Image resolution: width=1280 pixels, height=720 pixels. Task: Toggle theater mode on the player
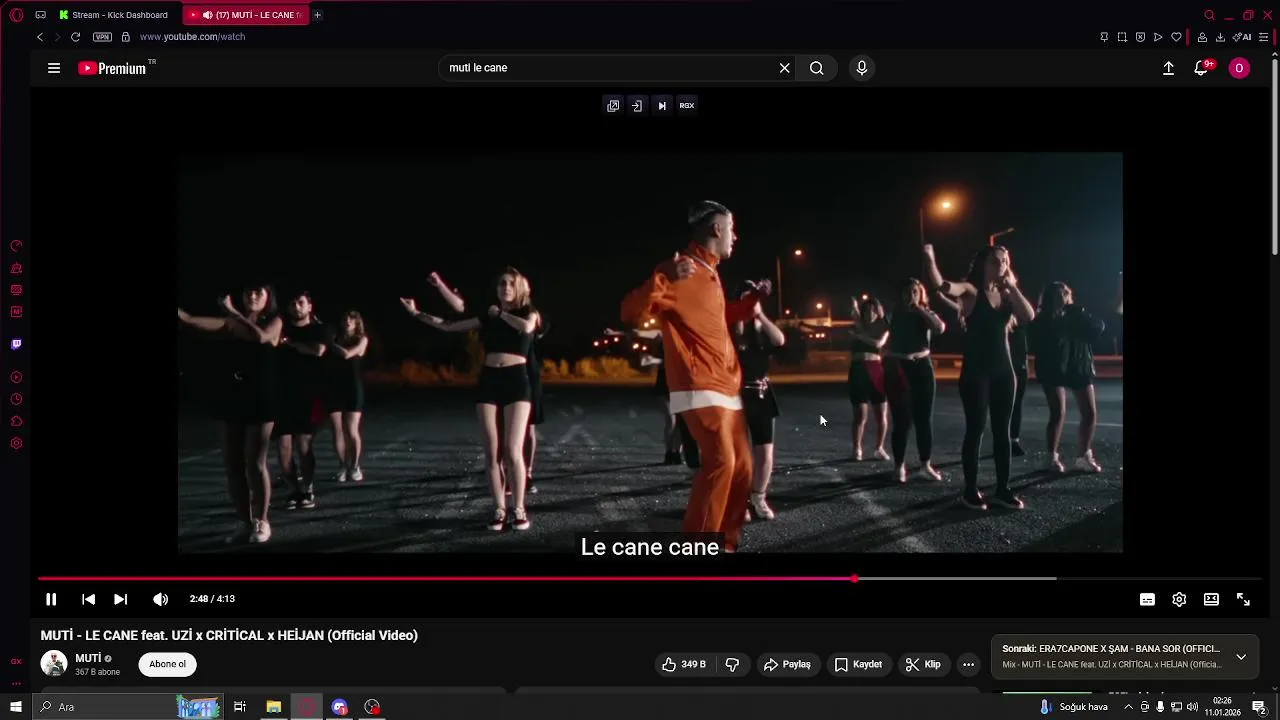tap(1211, 599)
